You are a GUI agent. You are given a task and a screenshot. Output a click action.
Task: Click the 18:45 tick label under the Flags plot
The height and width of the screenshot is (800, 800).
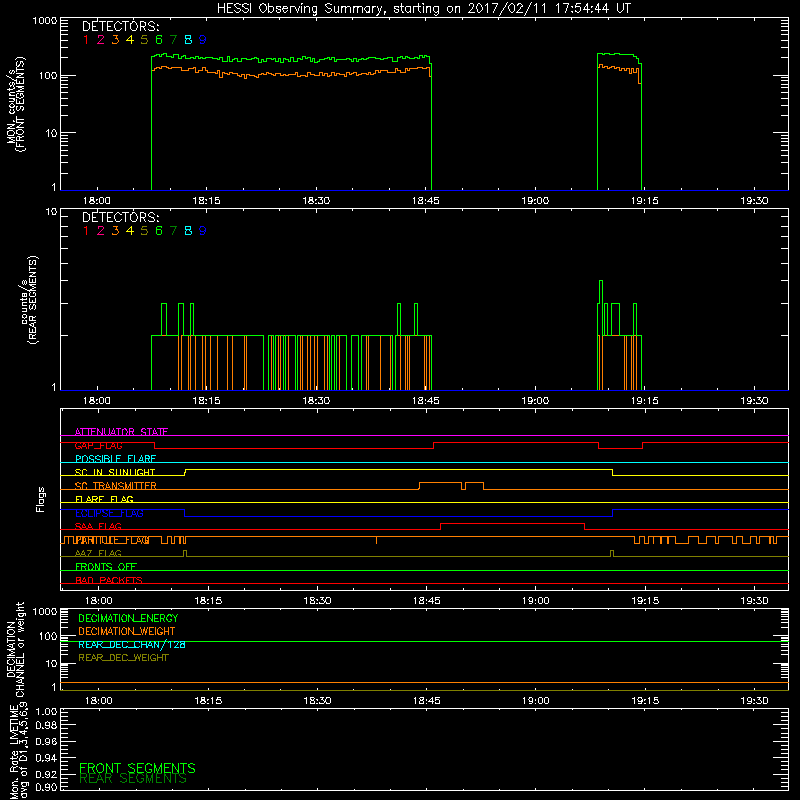click(427, 601)
